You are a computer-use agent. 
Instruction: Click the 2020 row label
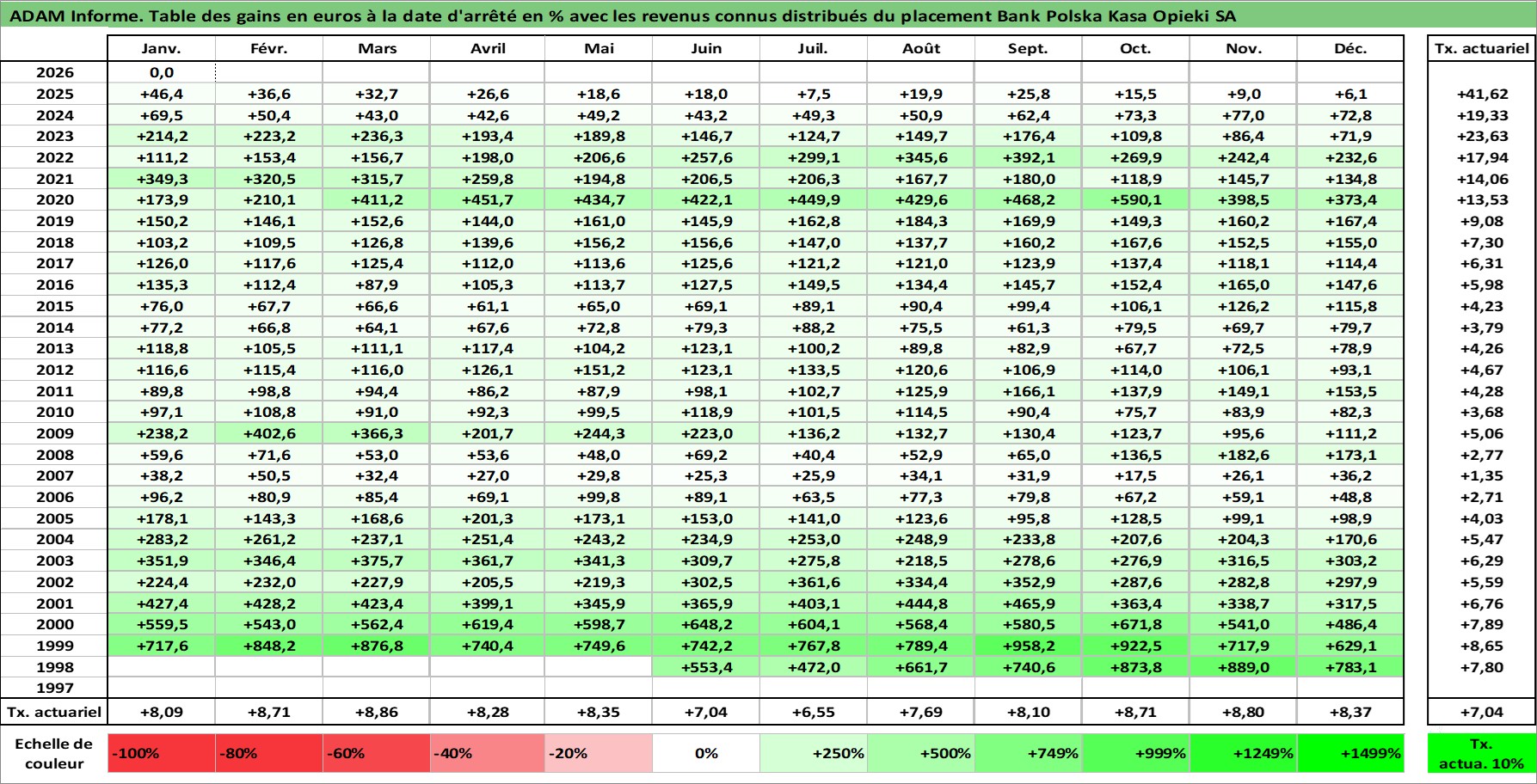tap(54, 199)
